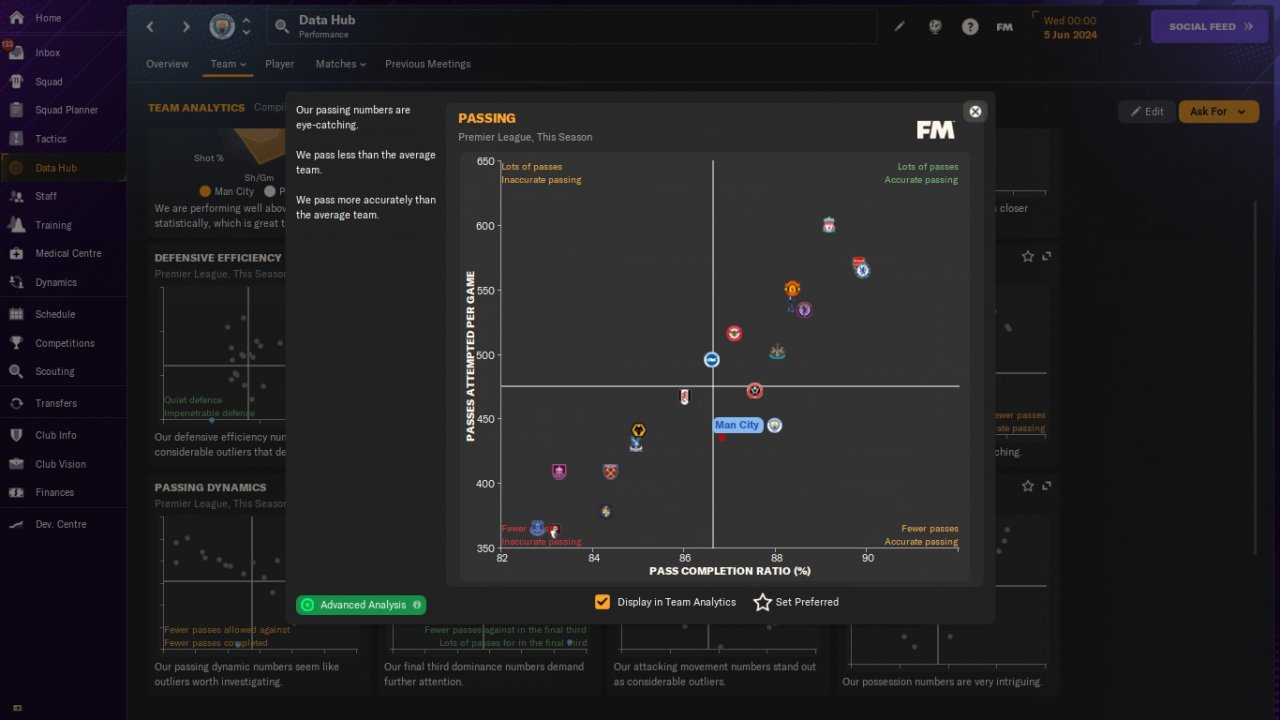This screenshot has width=1280, height=720.
Task: Open the Schedule calendar icon
Action: pyautogui.click(x=16, y=314)
